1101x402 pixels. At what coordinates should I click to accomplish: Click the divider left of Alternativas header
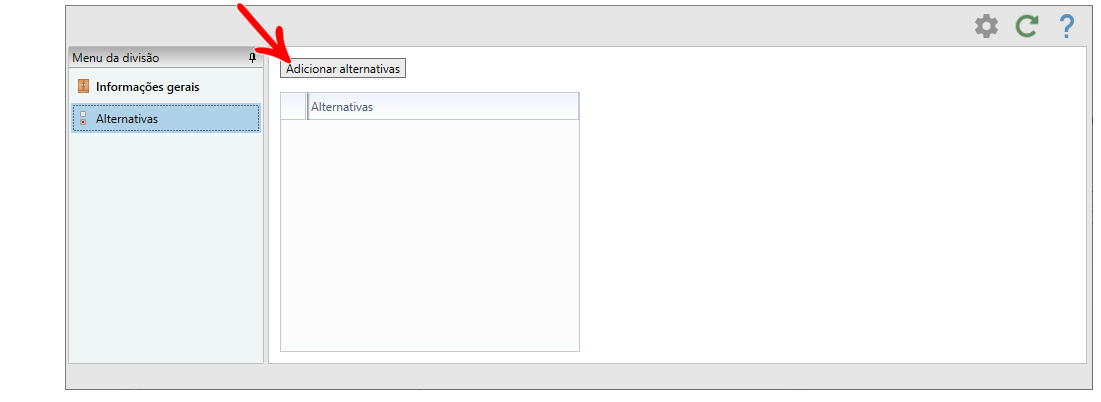point(308,107)
